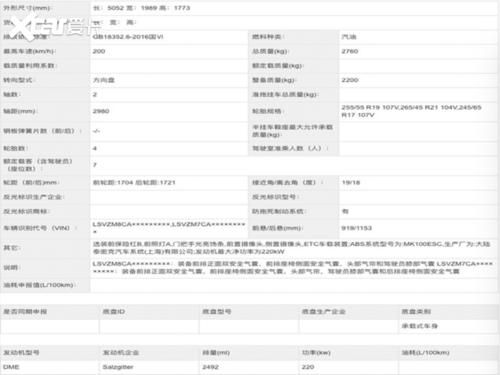Click the anti-lock brake value 有
The image size is (500, 375).
345,211
